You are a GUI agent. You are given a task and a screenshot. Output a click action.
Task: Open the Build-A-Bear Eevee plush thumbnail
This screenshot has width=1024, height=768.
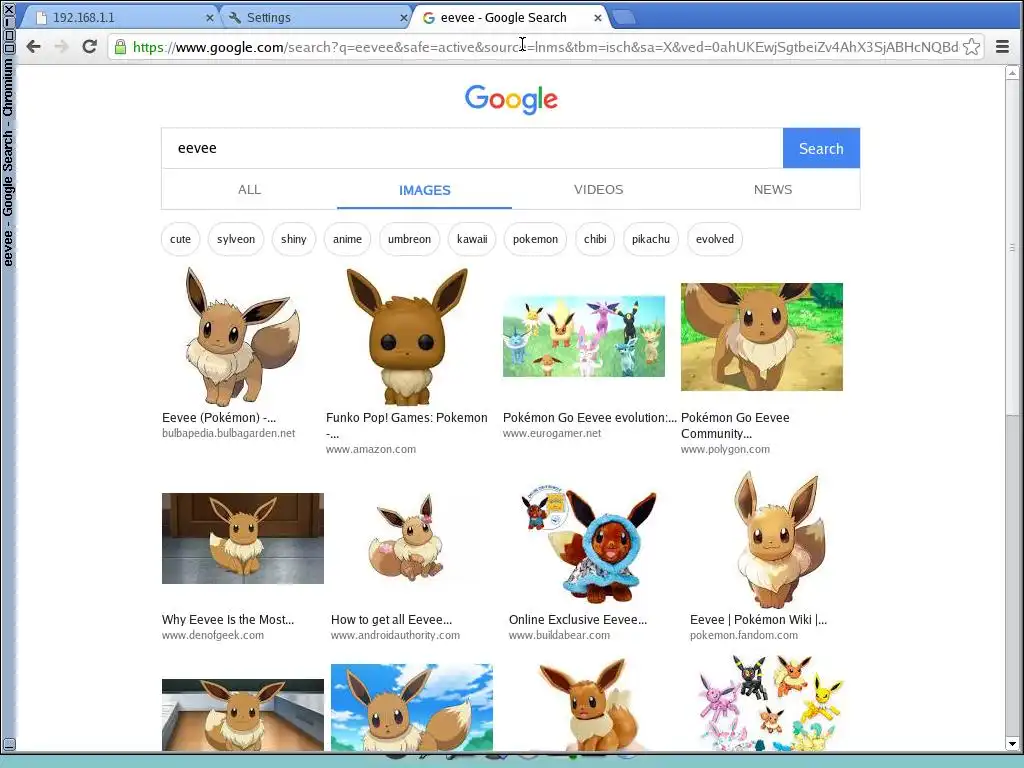[x=590, y=542]
